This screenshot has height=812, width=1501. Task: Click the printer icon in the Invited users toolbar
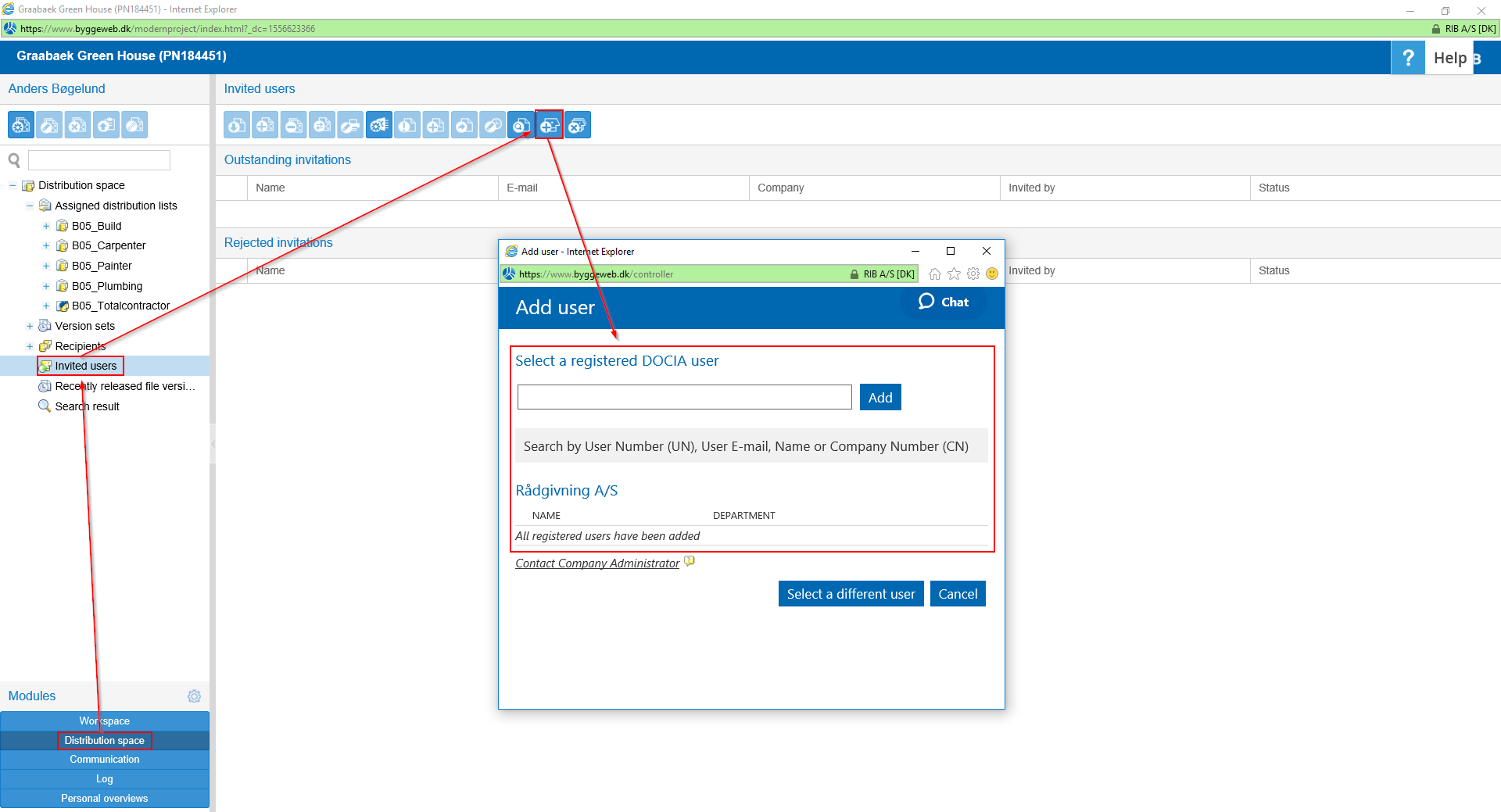(x=350, y=125)
